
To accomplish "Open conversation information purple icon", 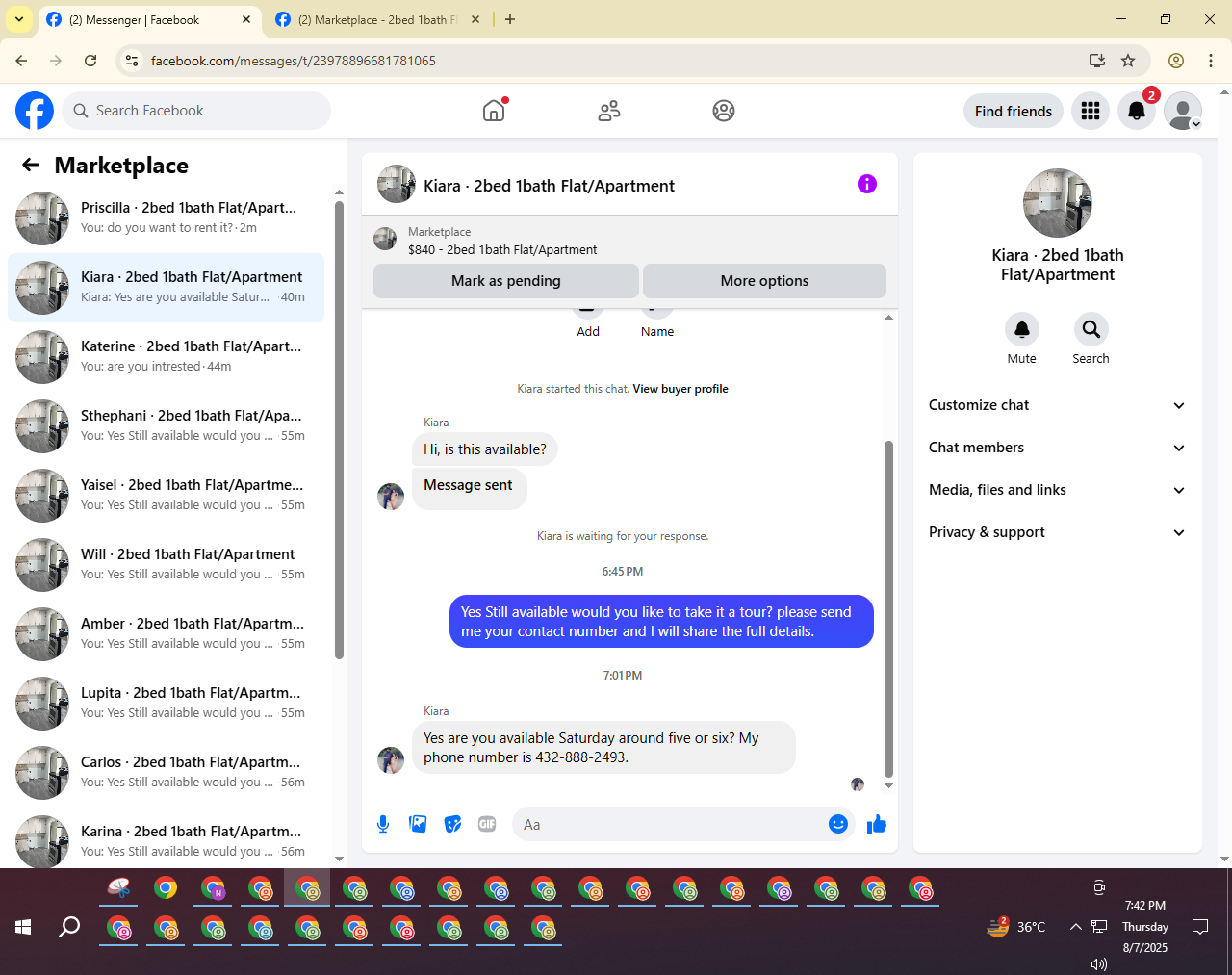I will (x=867, y=184).
